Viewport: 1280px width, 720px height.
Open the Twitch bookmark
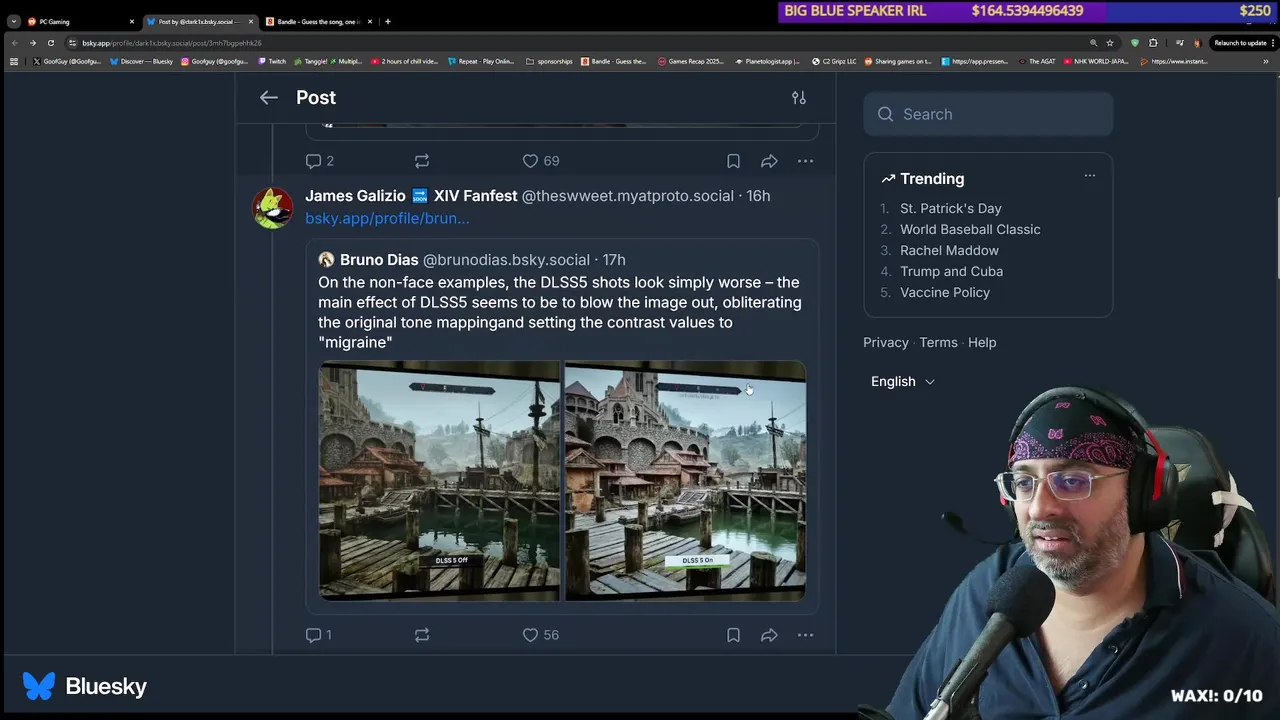click(272, 61)
